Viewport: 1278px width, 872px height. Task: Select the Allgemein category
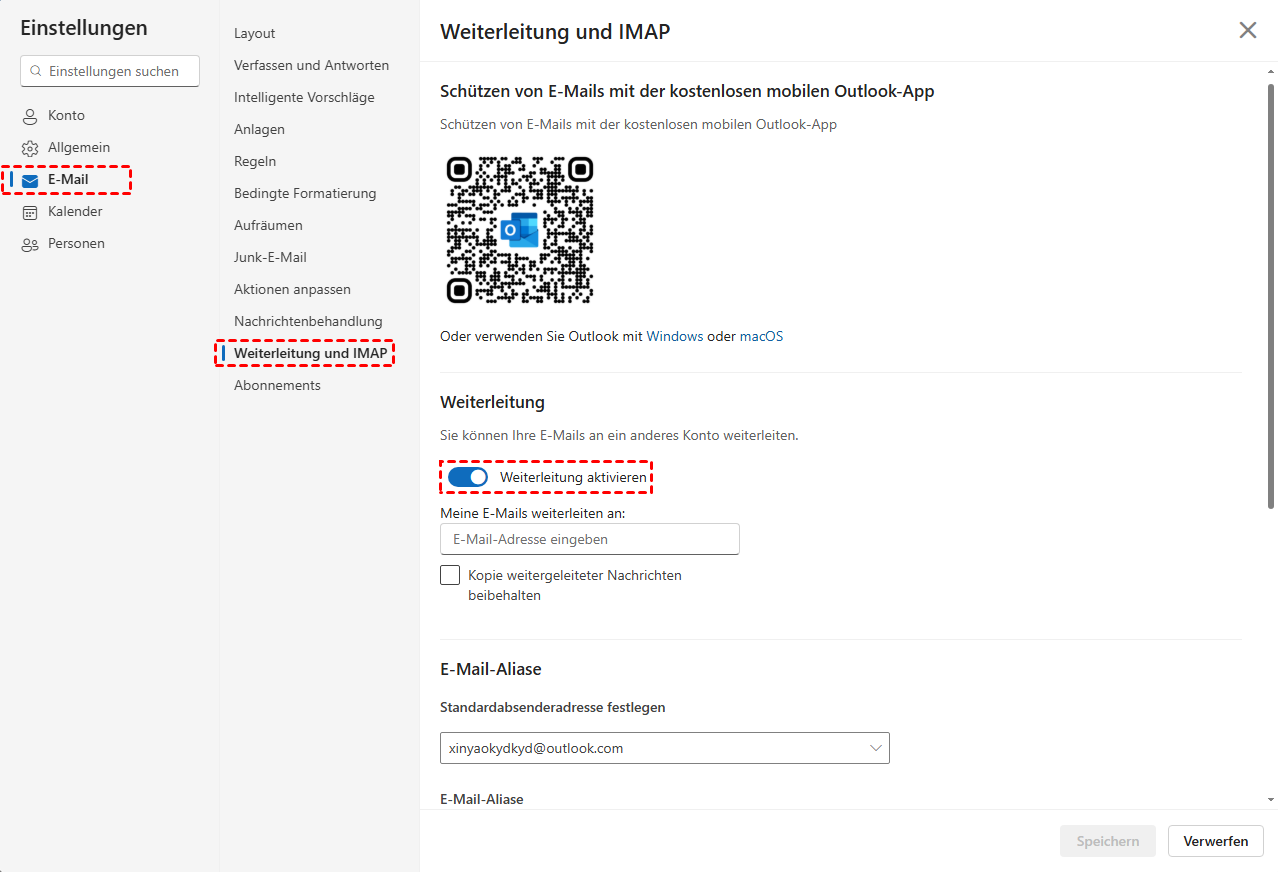coord(79,147)
